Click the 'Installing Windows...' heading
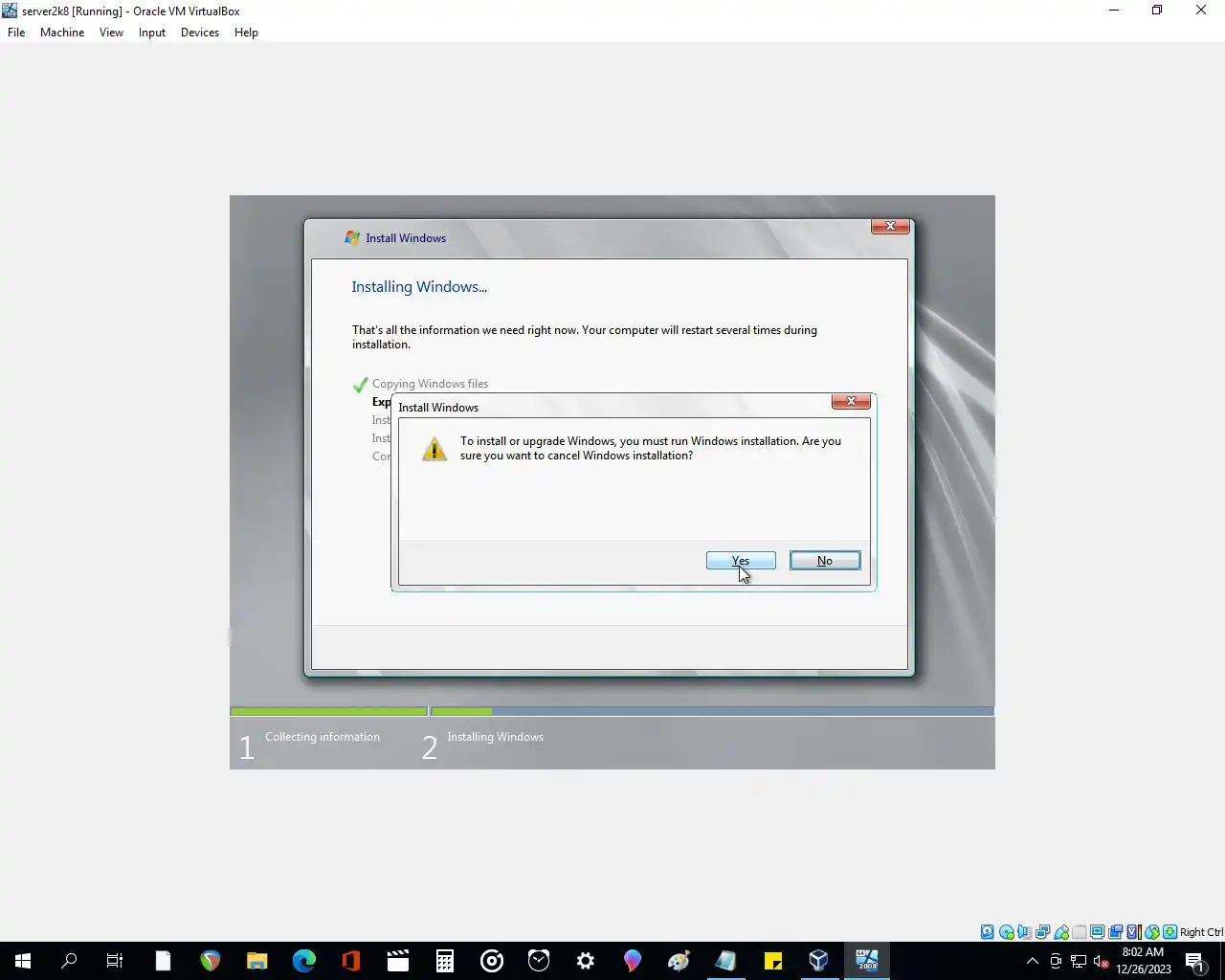The image size is (1225, 980). (x=419, y=287)
